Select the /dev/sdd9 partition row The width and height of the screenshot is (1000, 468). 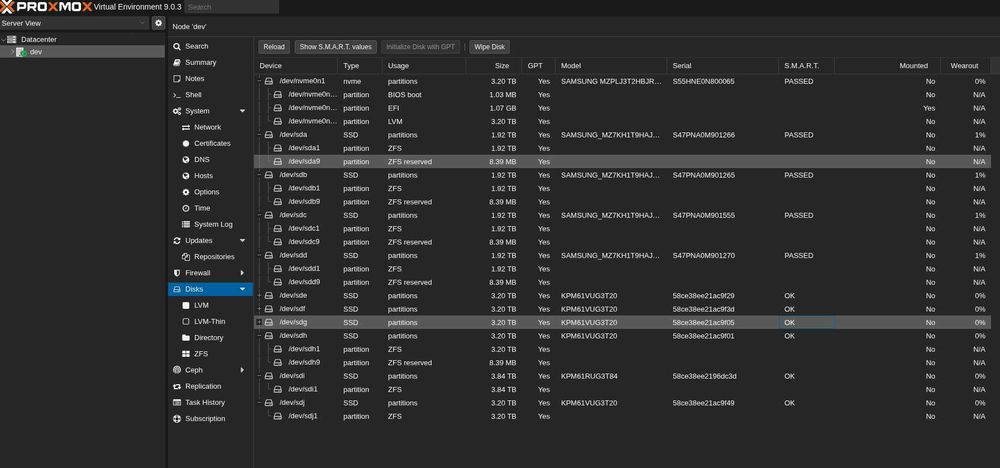(x=622, y=282)
